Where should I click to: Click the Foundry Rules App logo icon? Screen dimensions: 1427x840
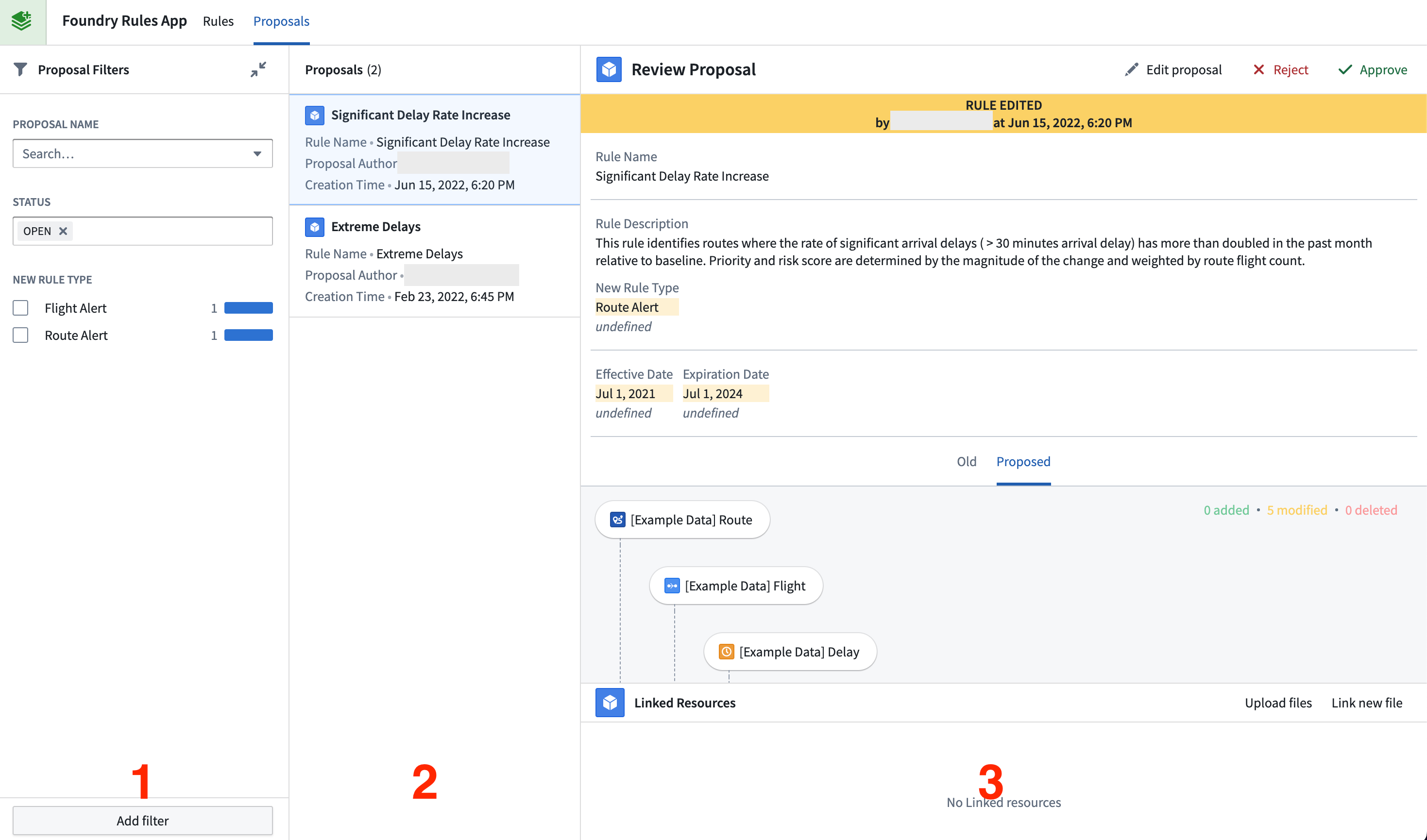point(22,20)
